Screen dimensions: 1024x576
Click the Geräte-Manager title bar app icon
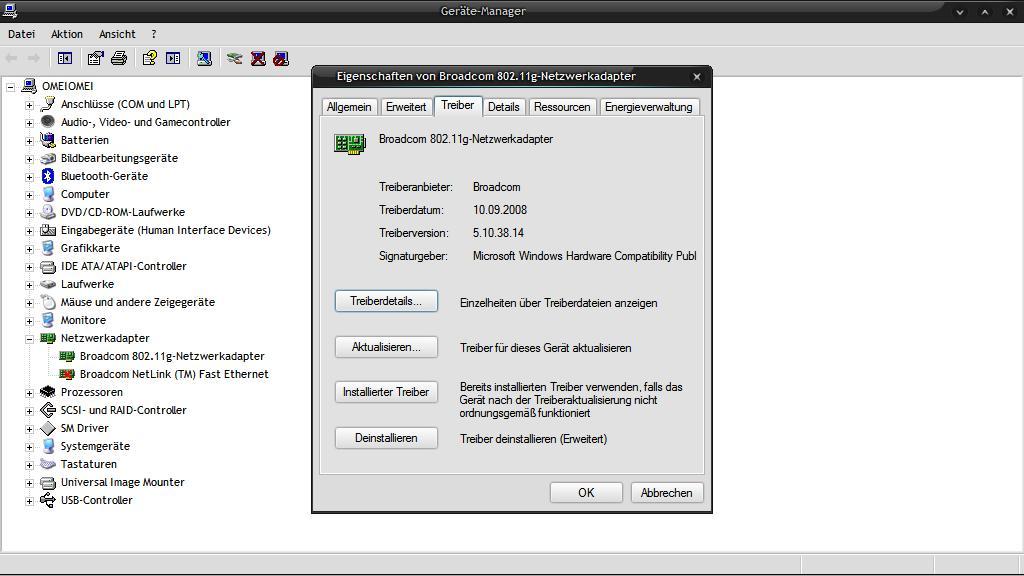(x=10, y=10)
